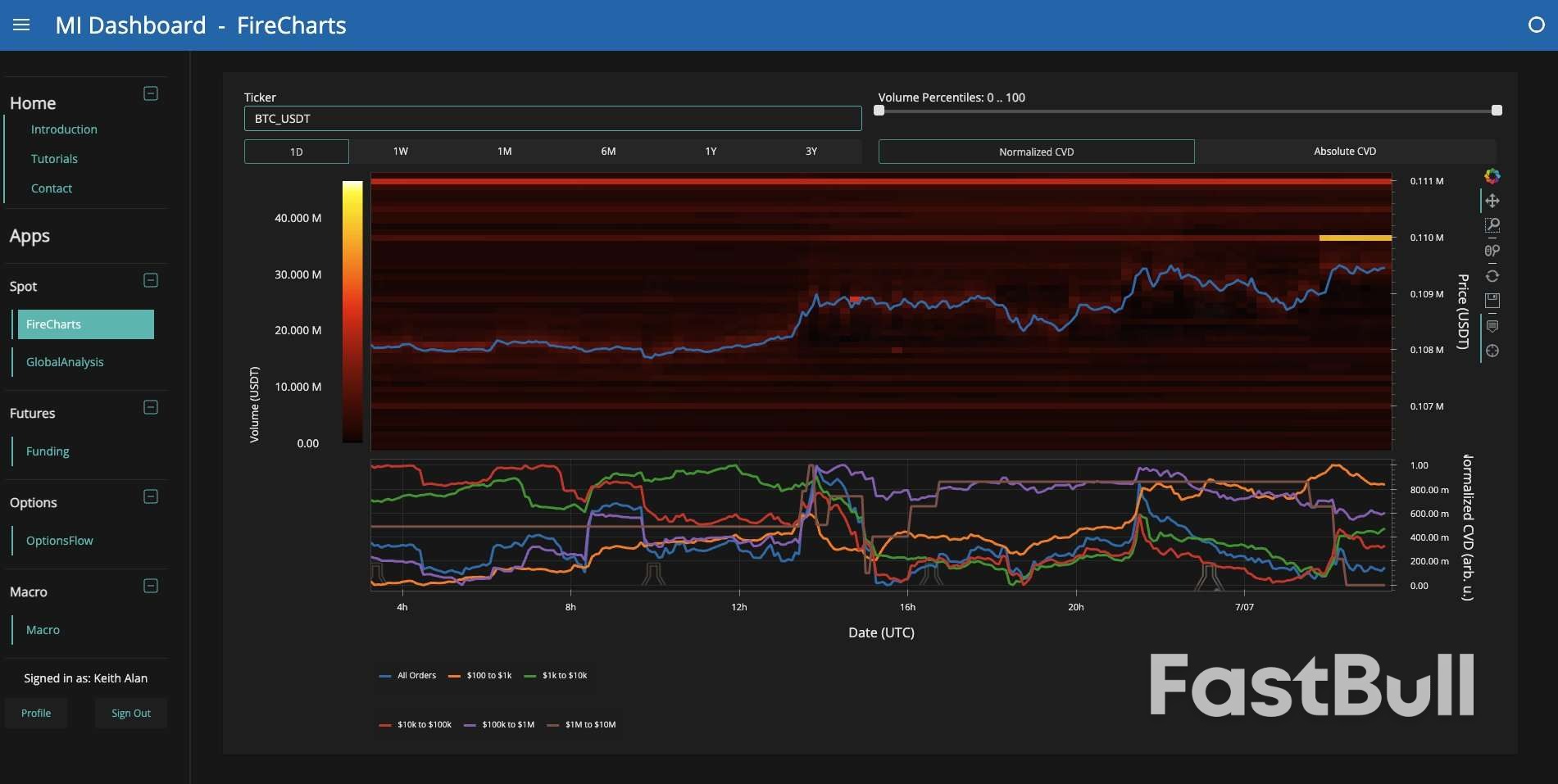
Task: Activate the Box Zoom tool
Action: [1492, 225]
